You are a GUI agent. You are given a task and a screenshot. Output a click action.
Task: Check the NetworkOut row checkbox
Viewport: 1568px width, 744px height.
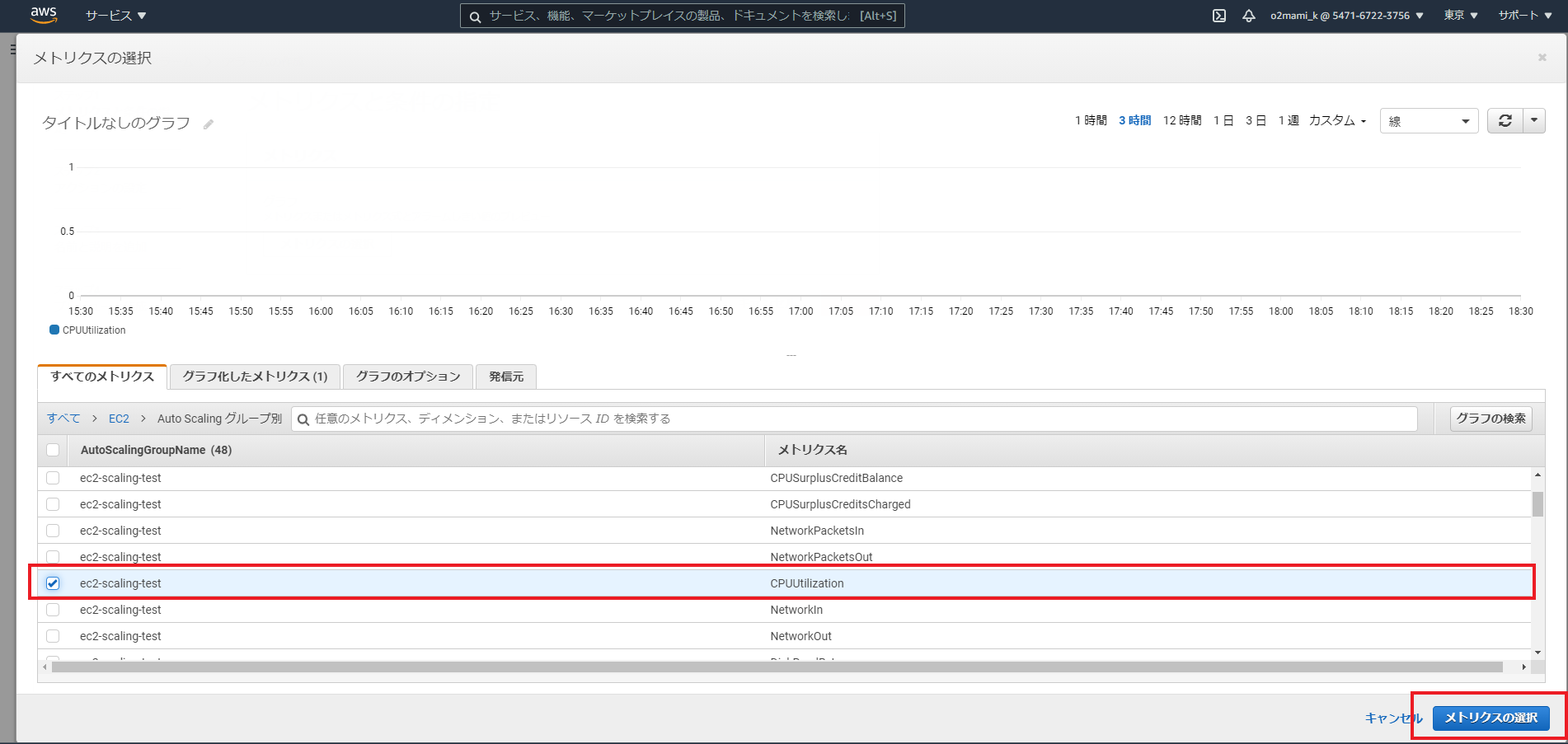click(x=53, y=636)
